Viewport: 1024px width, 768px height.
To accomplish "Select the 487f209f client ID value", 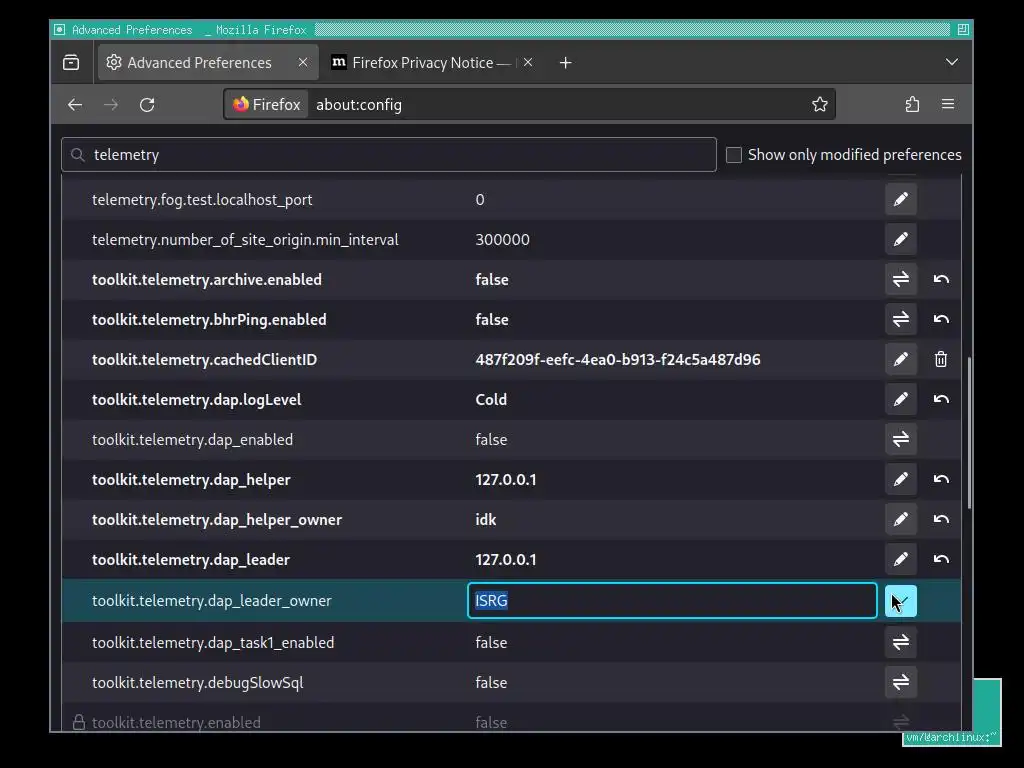I will coord(618,360).
